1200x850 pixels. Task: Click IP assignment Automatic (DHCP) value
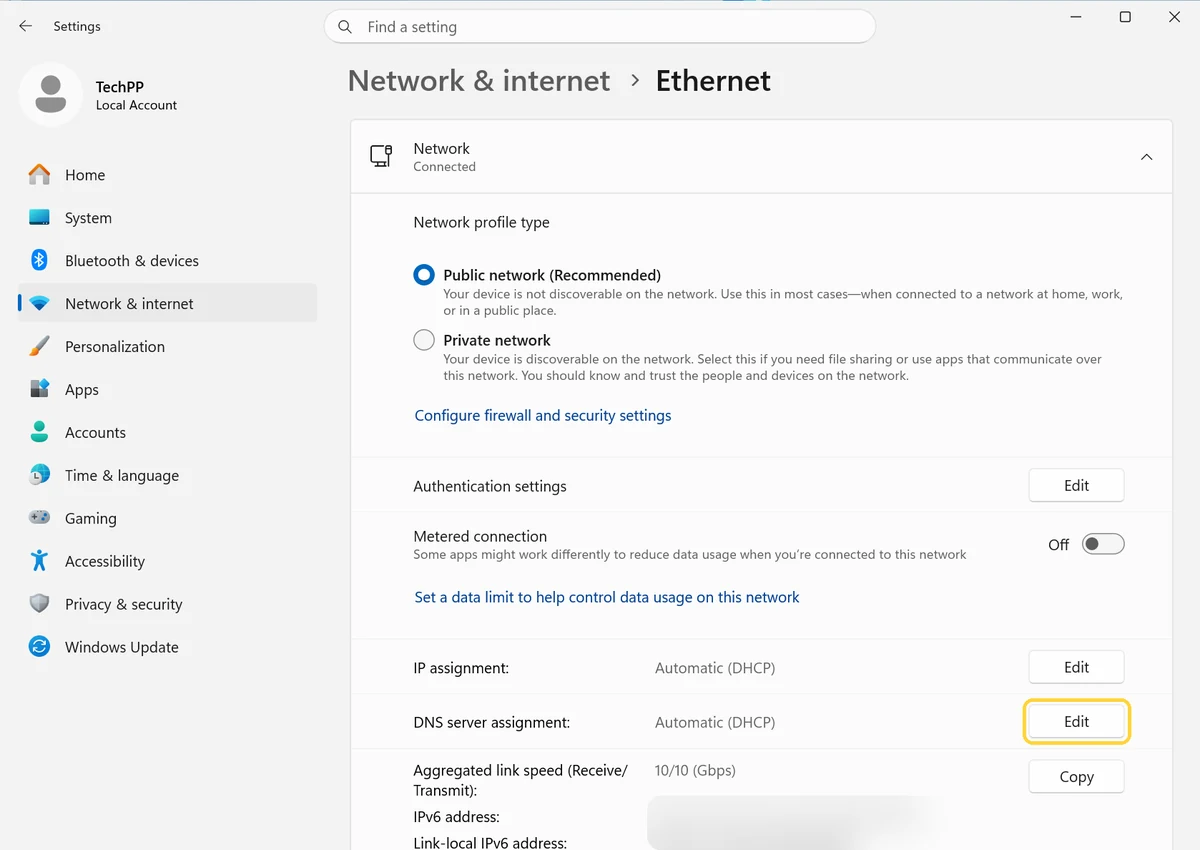tap(715, 668)
